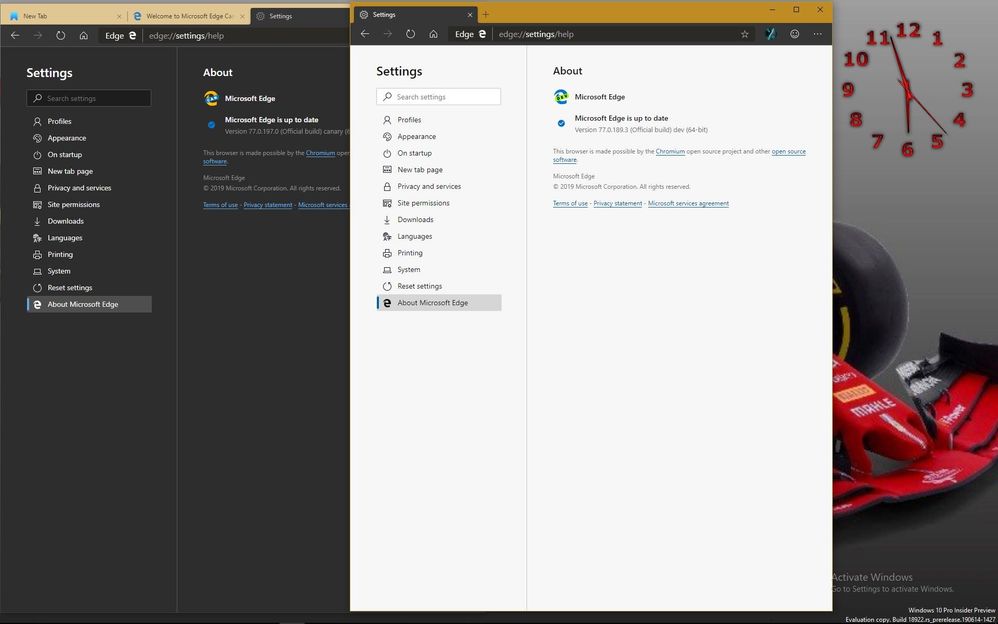Click the Edge site identity icon in dark window
998x624 pixels.
pyautogui.click(x=120, y=36)
